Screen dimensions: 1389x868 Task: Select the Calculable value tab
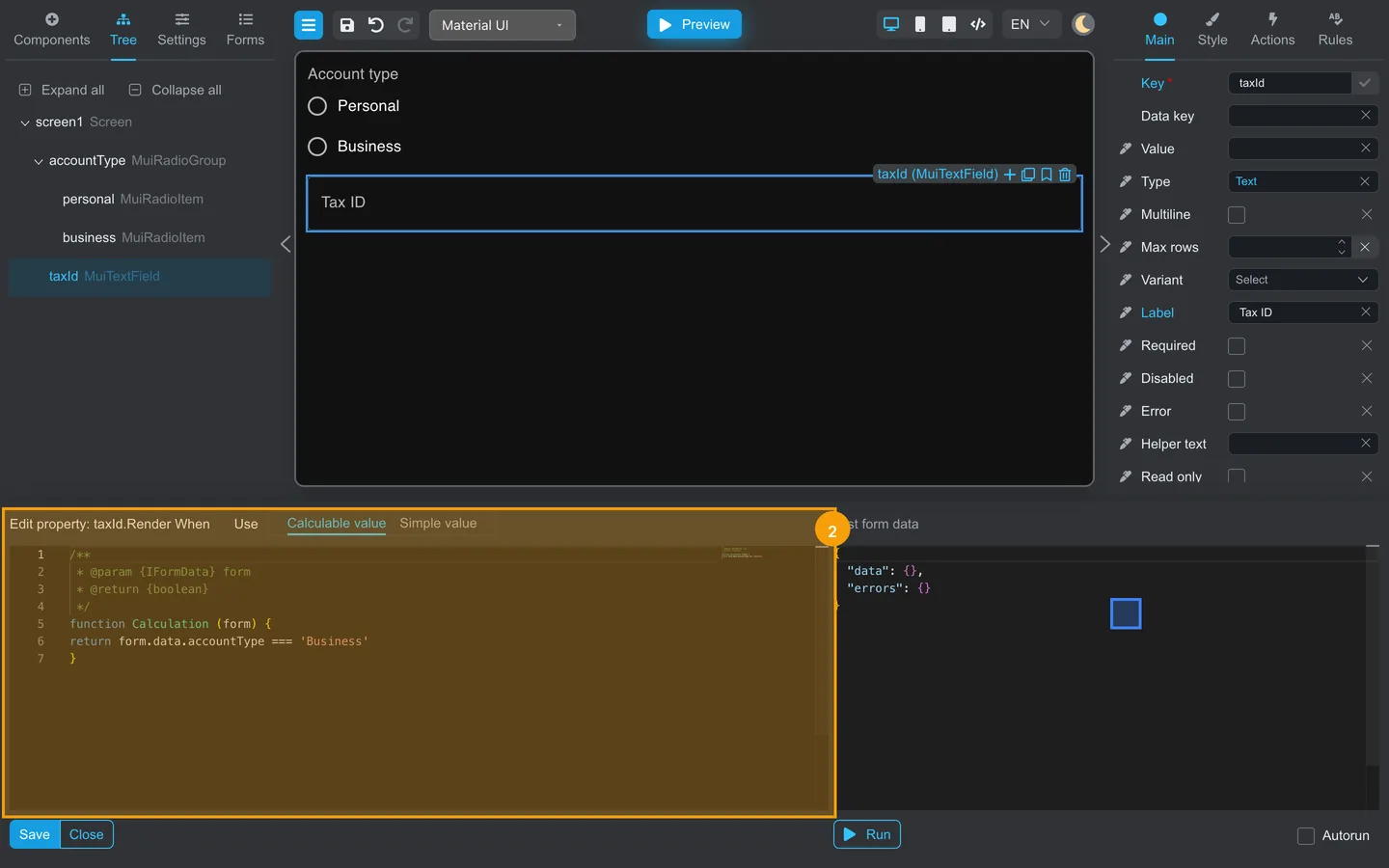coord(337,523)
